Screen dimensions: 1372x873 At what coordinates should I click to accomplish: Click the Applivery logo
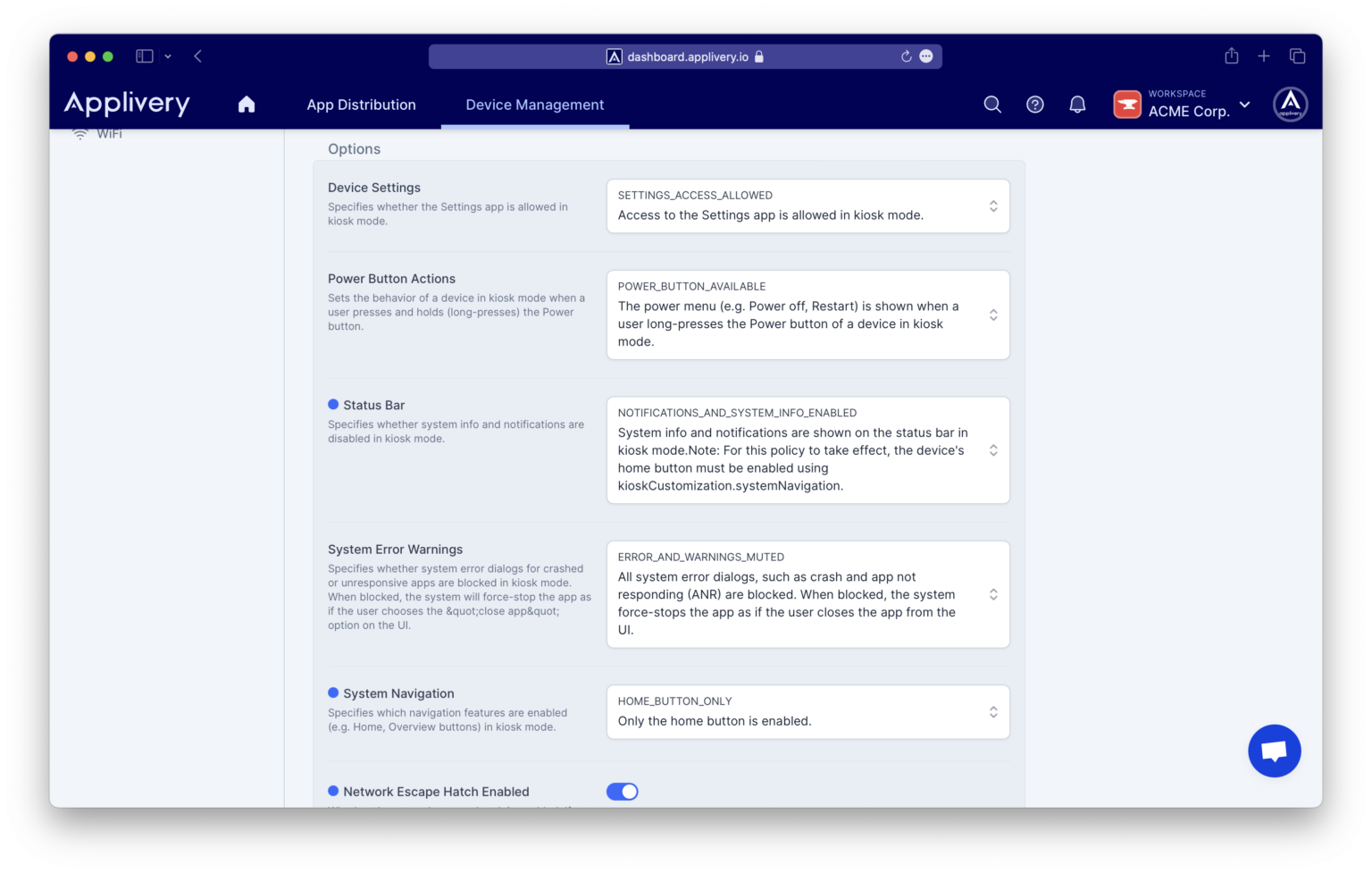click(126, 104)
